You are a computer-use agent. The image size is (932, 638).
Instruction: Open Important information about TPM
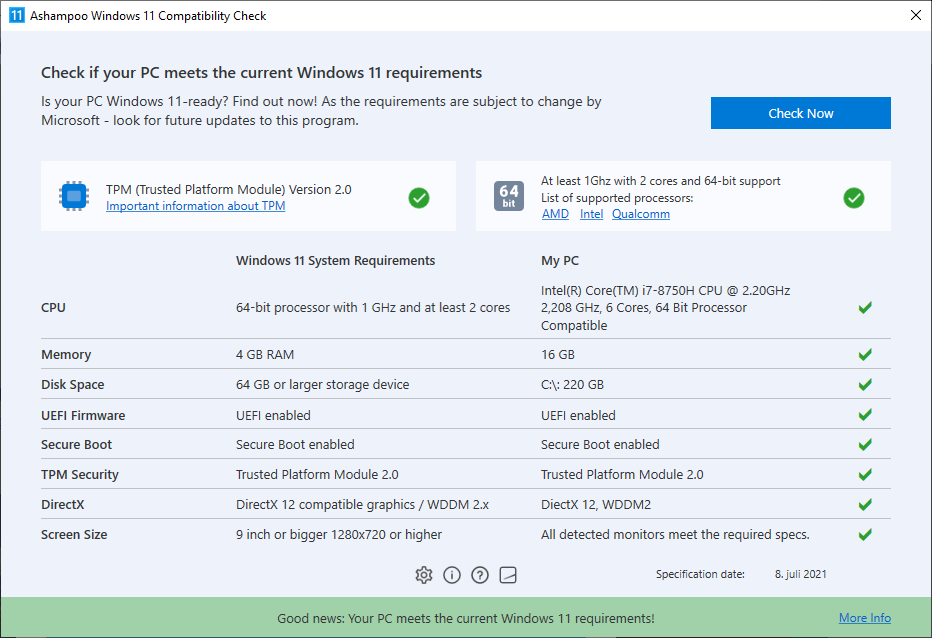(195, 205)
